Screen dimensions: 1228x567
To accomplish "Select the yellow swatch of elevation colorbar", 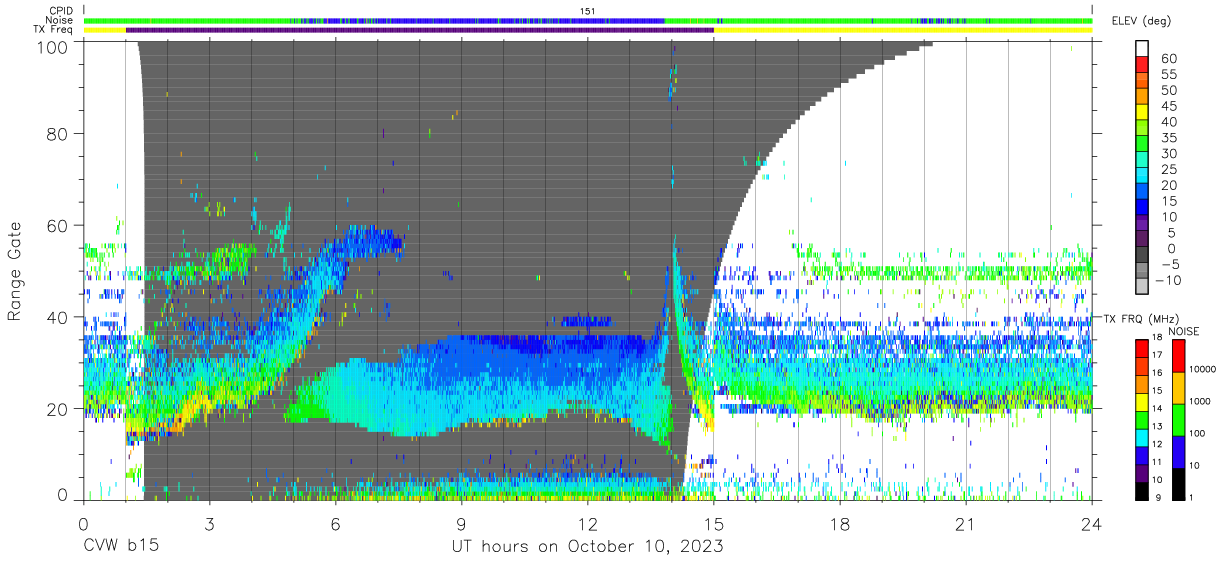I will [x=1143, y=111].
